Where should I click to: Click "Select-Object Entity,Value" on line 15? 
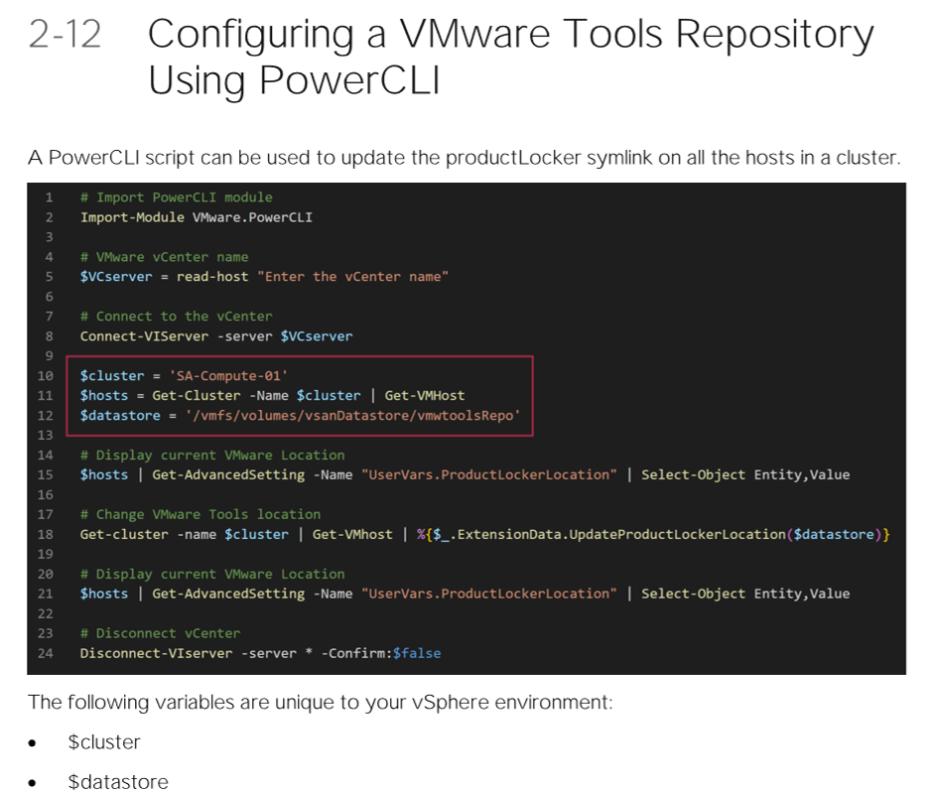coord(745,475)
